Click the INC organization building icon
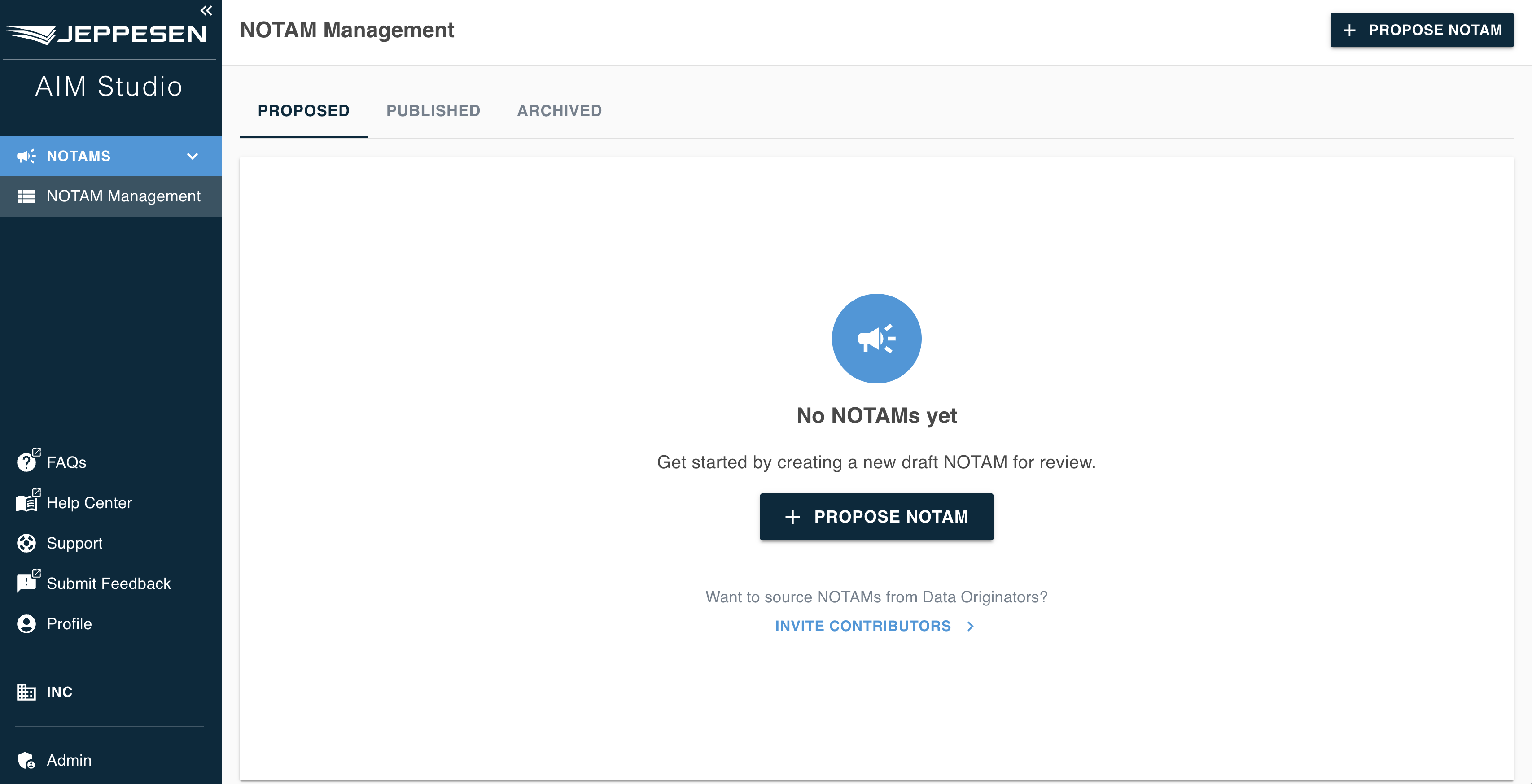The width and height of the screenshot is (1532, 784). 26,692
